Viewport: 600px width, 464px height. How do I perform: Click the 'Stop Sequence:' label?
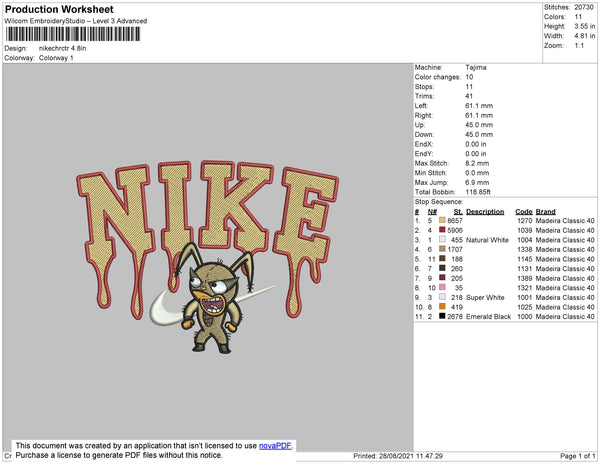coord(439,202)
